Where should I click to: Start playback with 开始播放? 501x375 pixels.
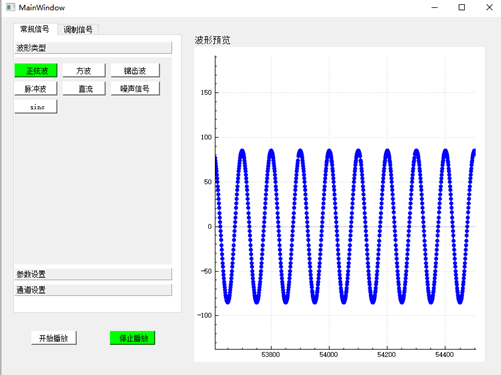pyautogui.click(x=54, y=338)
